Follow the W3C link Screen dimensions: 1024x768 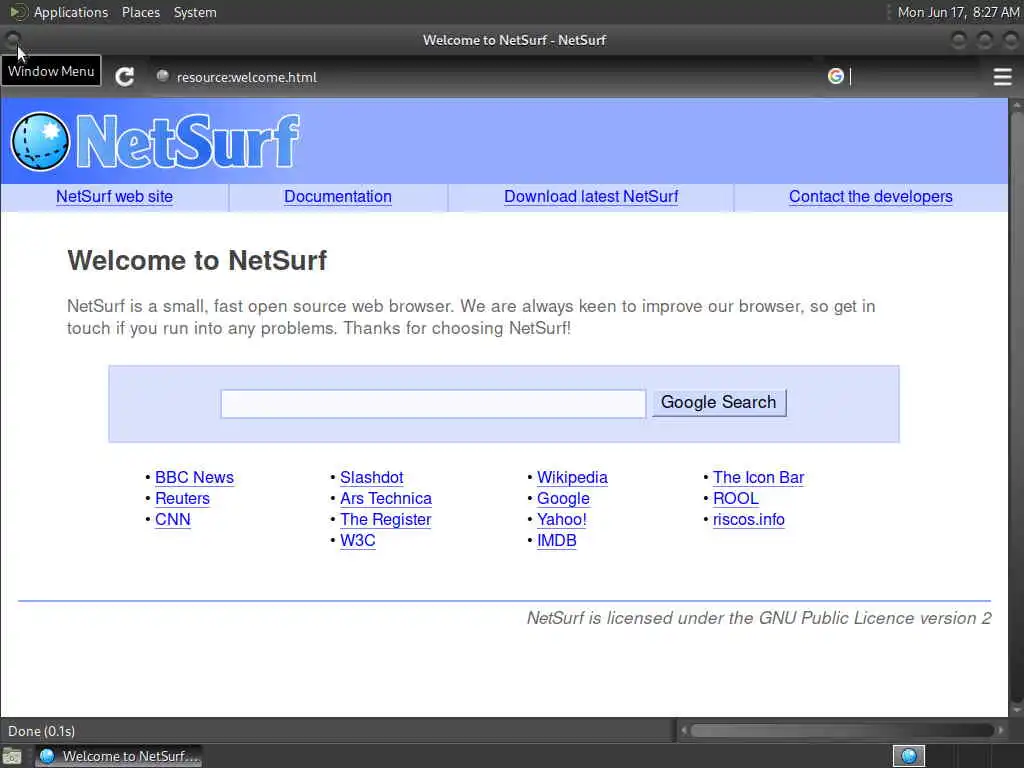(x=357, y=540)
